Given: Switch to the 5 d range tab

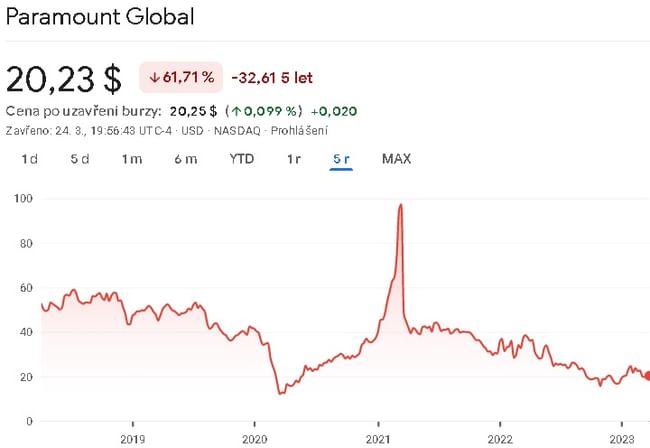Looking at the screenshot, I should 80,159.
